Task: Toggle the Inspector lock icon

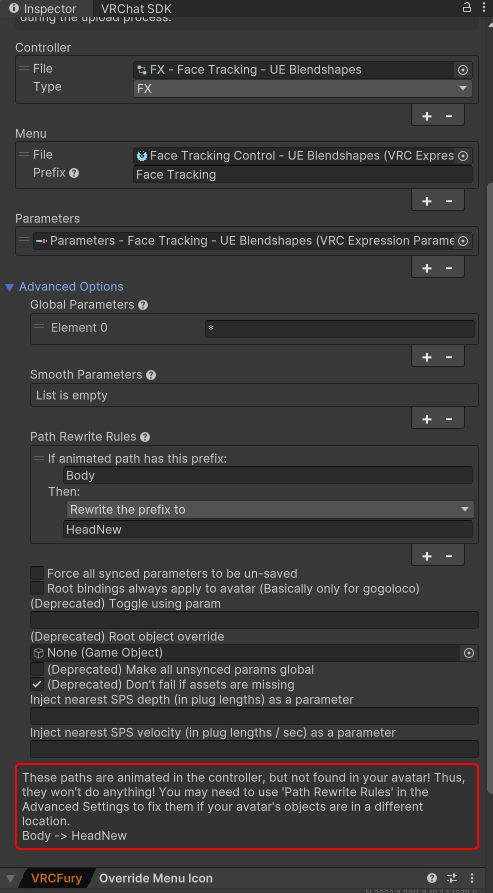Action: [467, 8]
